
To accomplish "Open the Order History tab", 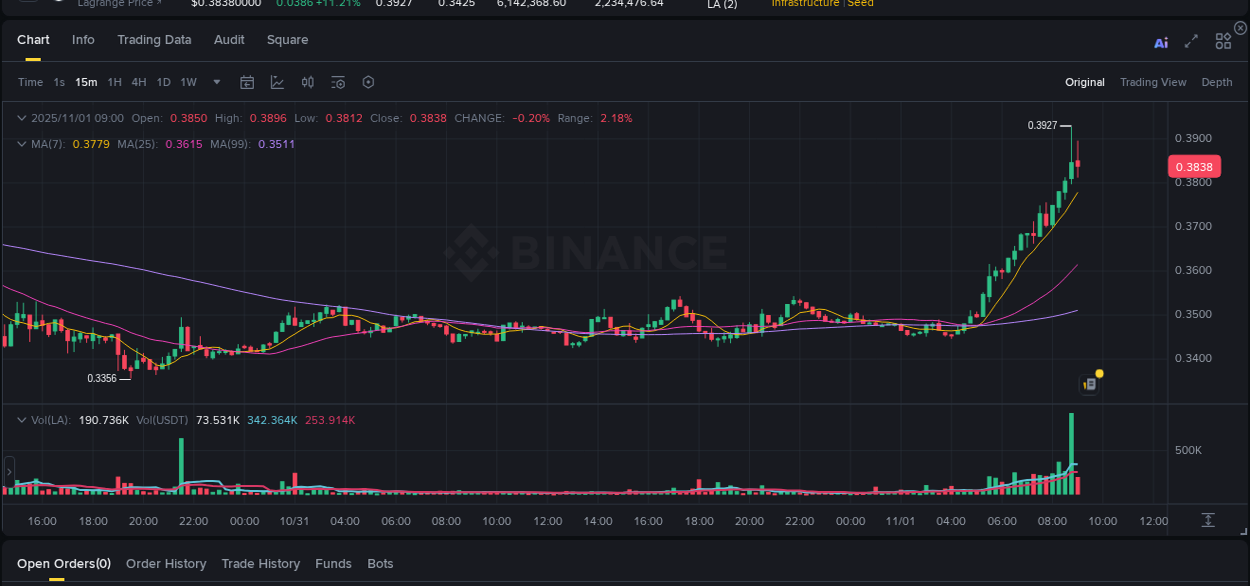I will (166, 563).
